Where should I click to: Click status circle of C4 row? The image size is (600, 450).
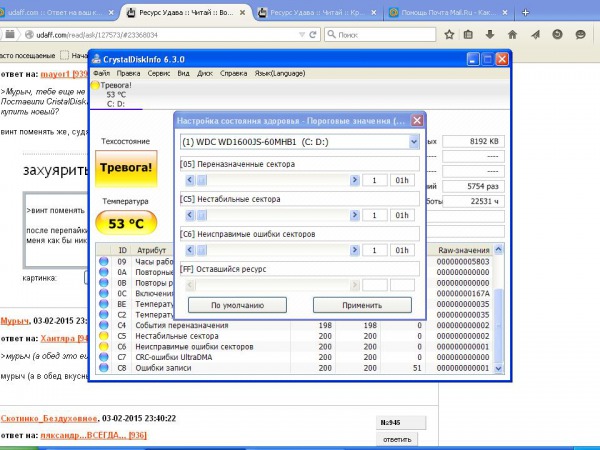click(x=104, y=325)
